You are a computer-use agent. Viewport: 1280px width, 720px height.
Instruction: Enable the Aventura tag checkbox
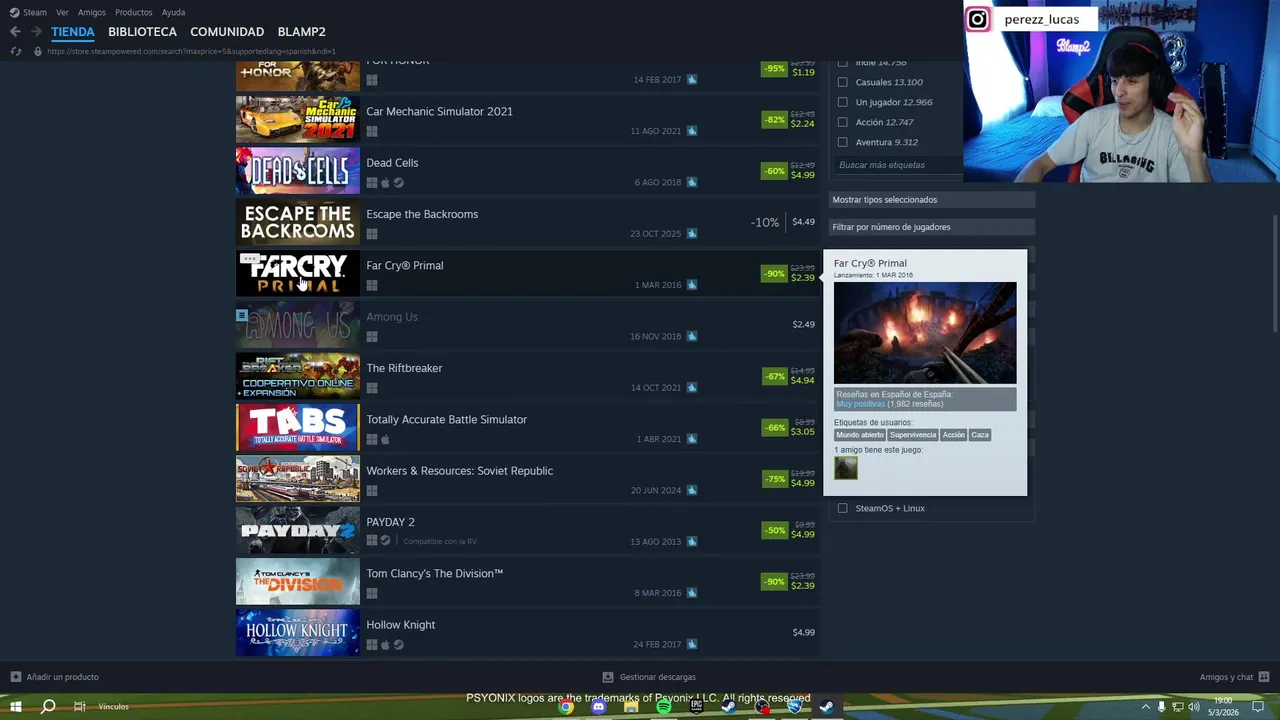[x=842, y=142]
